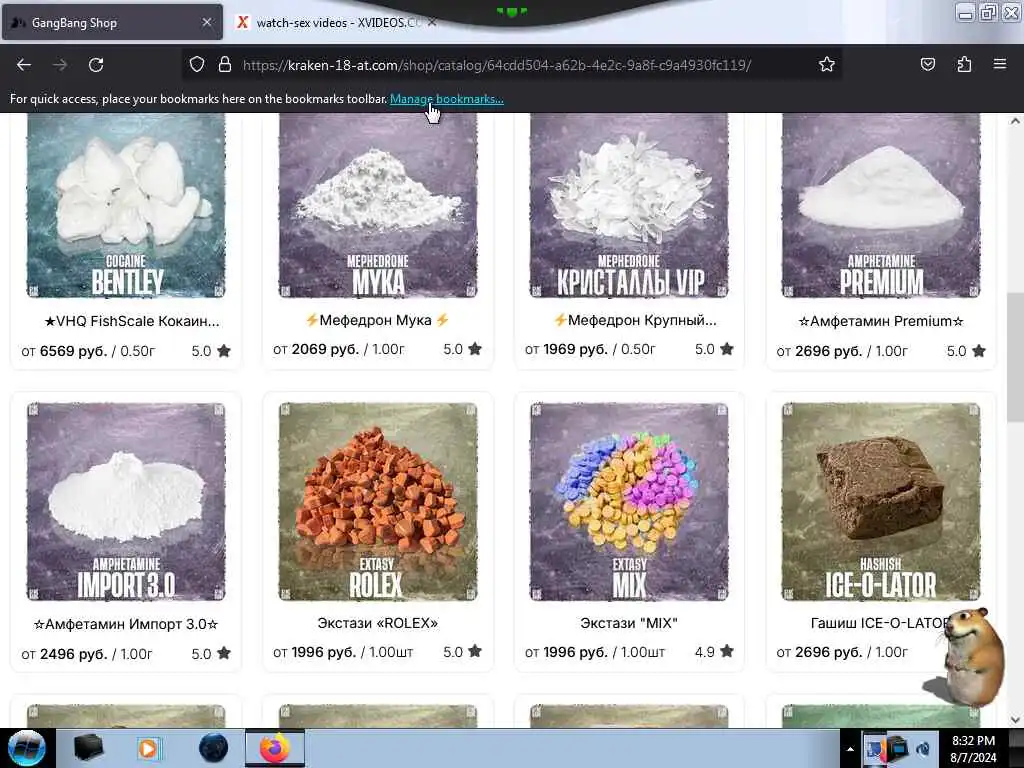
Task: Open the Мука product image
Action: point(377,205)
